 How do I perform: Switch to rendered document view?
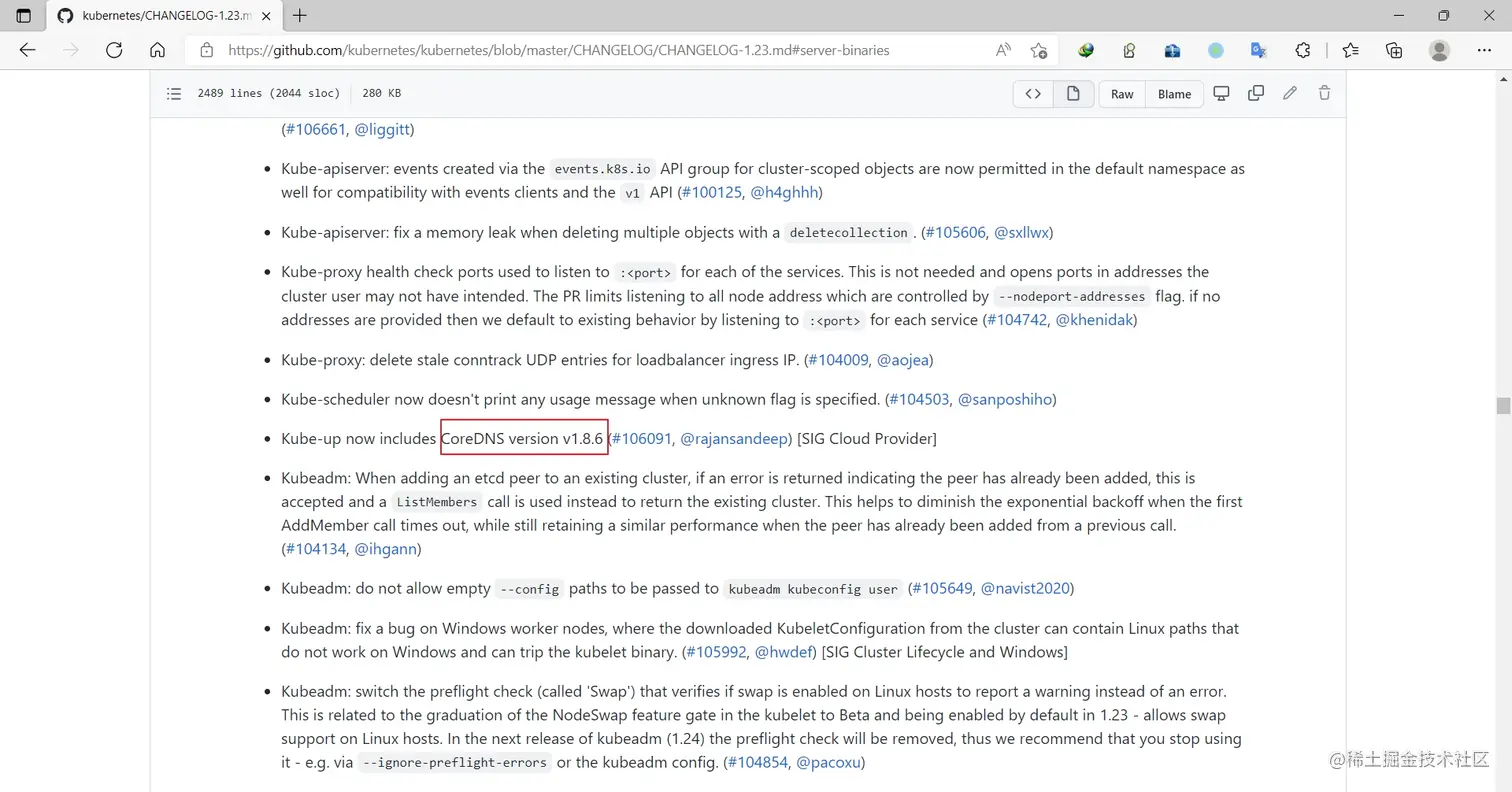pyautogui.click(x=1073, y=93)
